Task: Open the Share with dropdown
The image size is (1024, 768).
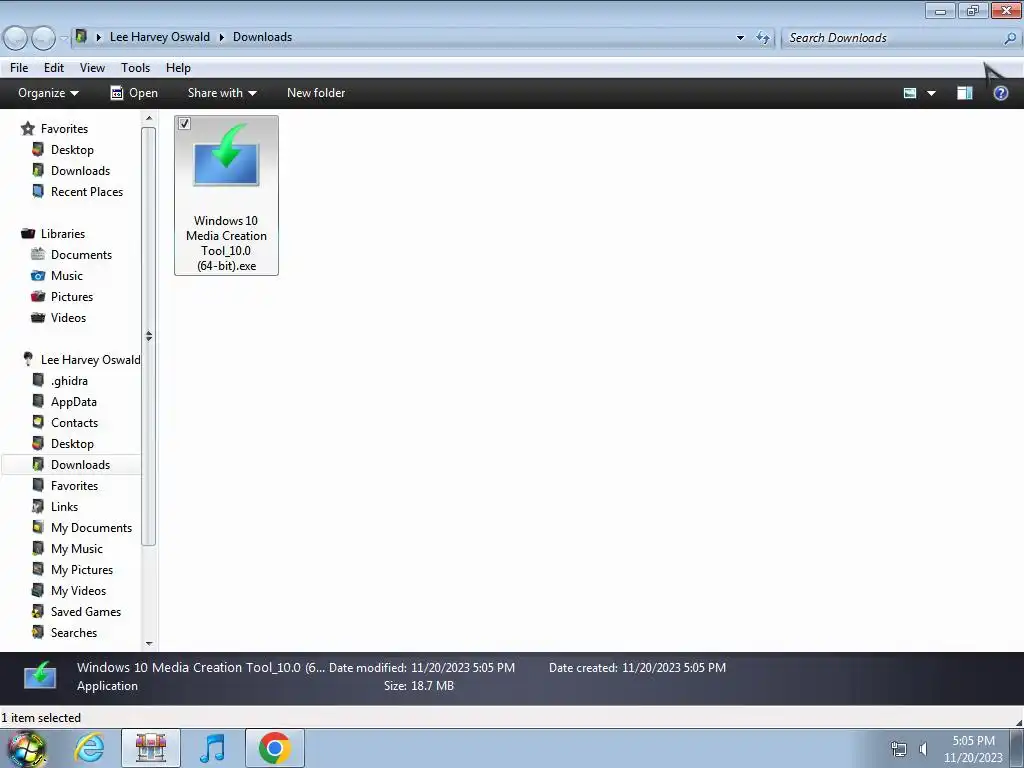Action: coord(222,93)
